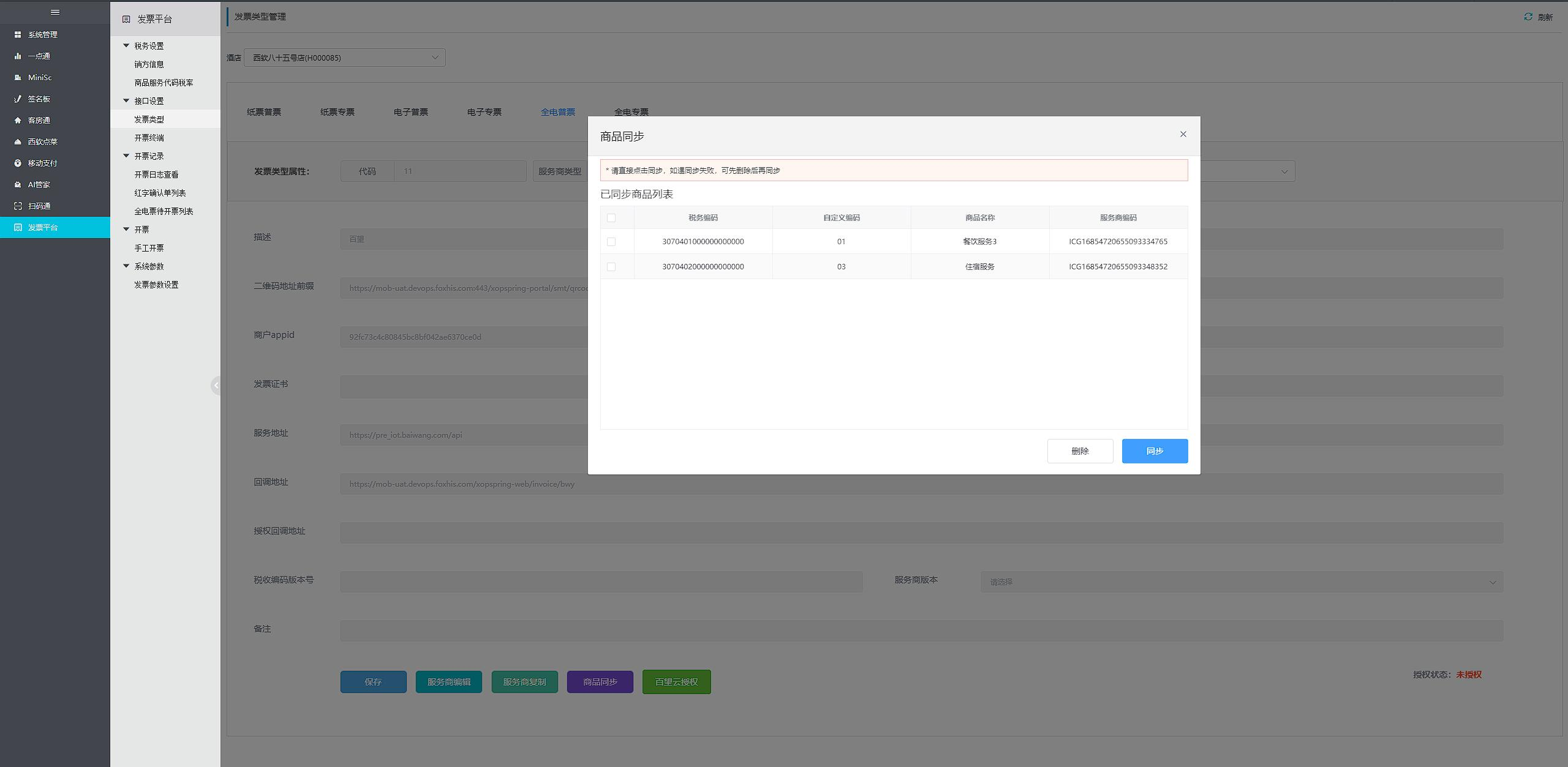Click the 服务商编码 column header
The image size is (1568, 767).
pos(1118,218)
